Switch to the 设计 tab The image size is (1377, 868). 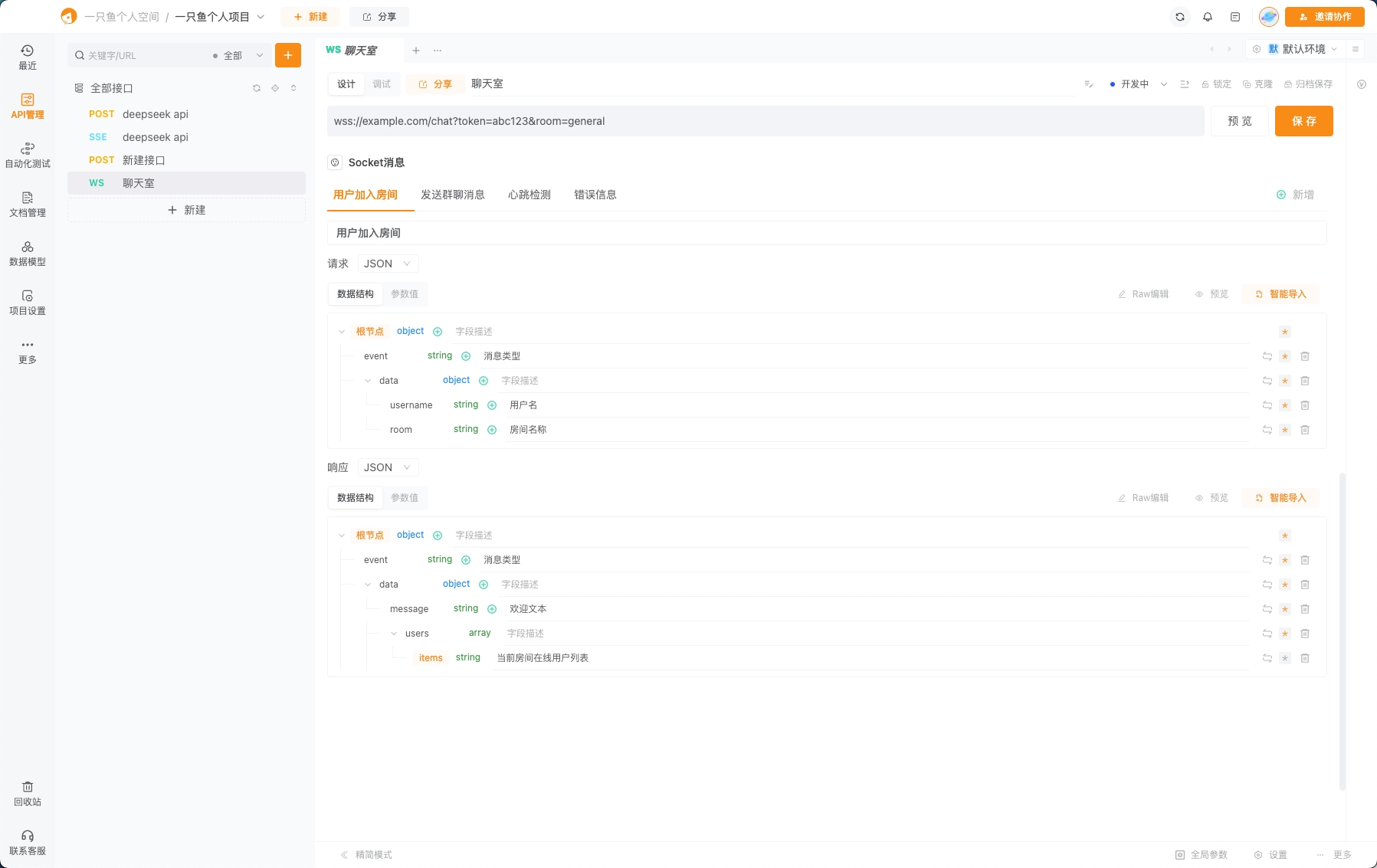pyautogui.click(x=346, y=84)
